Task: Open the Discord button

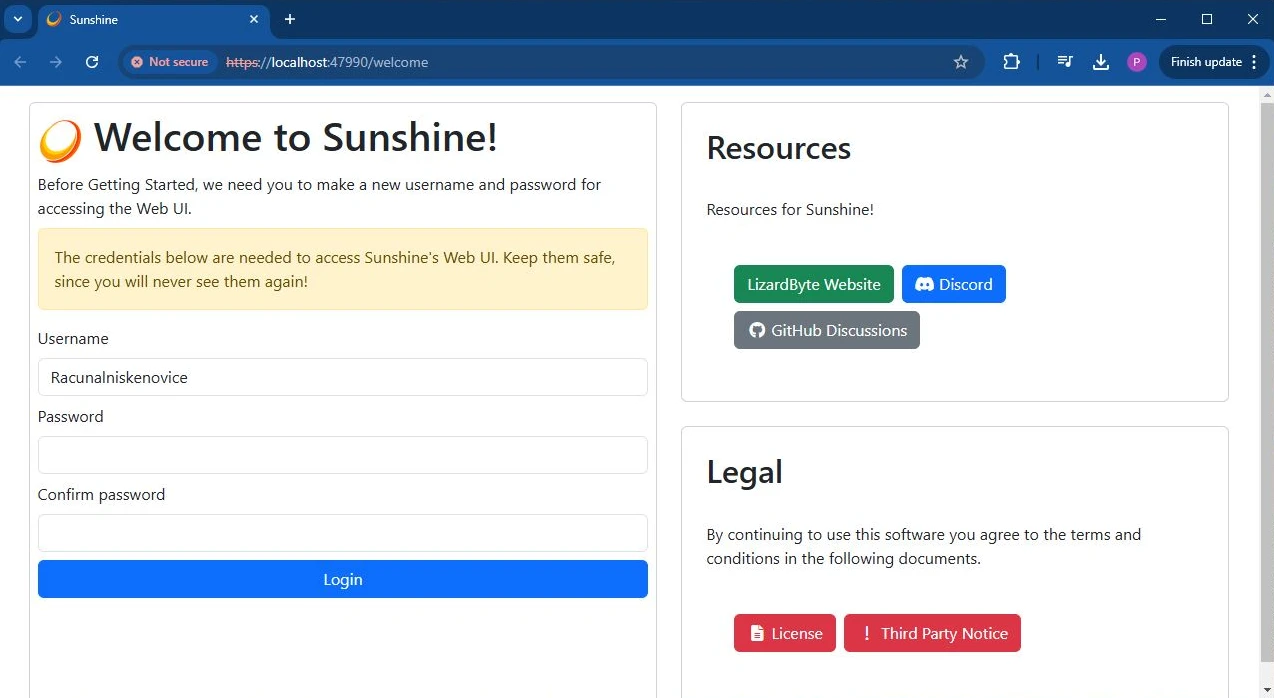Action: click(954, 284)
